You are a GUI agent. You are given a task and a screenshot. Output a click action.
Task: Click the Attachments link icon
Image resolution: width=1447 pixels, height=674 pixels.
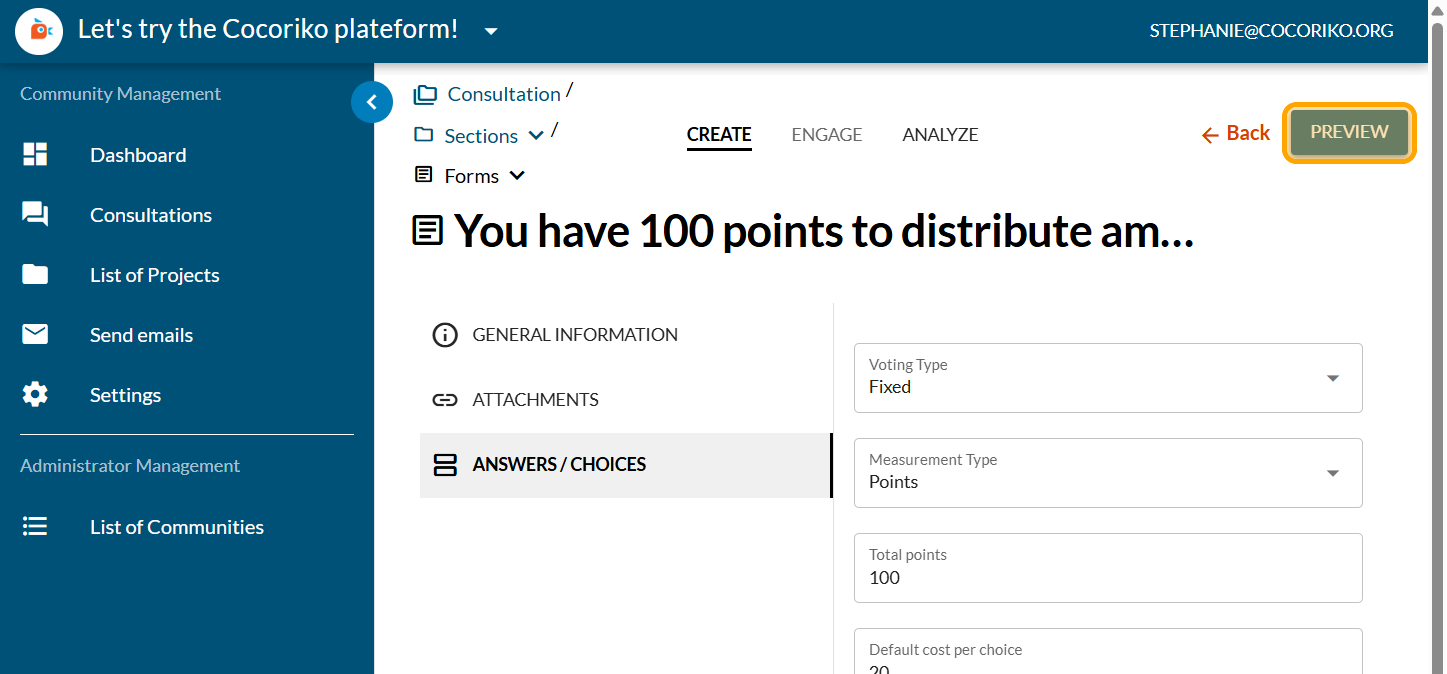pos(444,400)
